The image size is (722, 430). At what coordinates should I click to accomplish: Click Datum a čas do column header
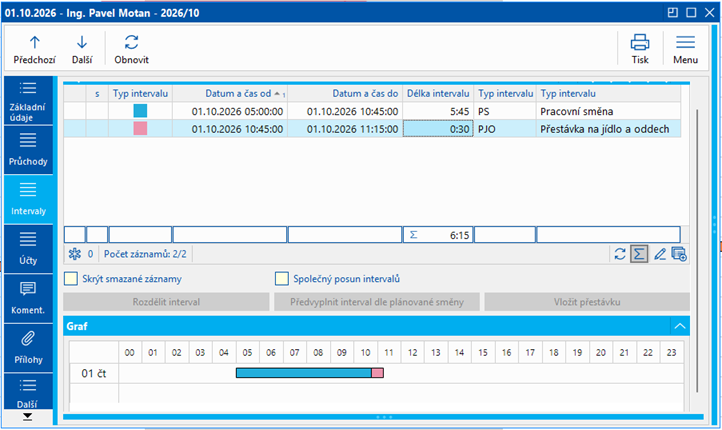click(345, 93)
